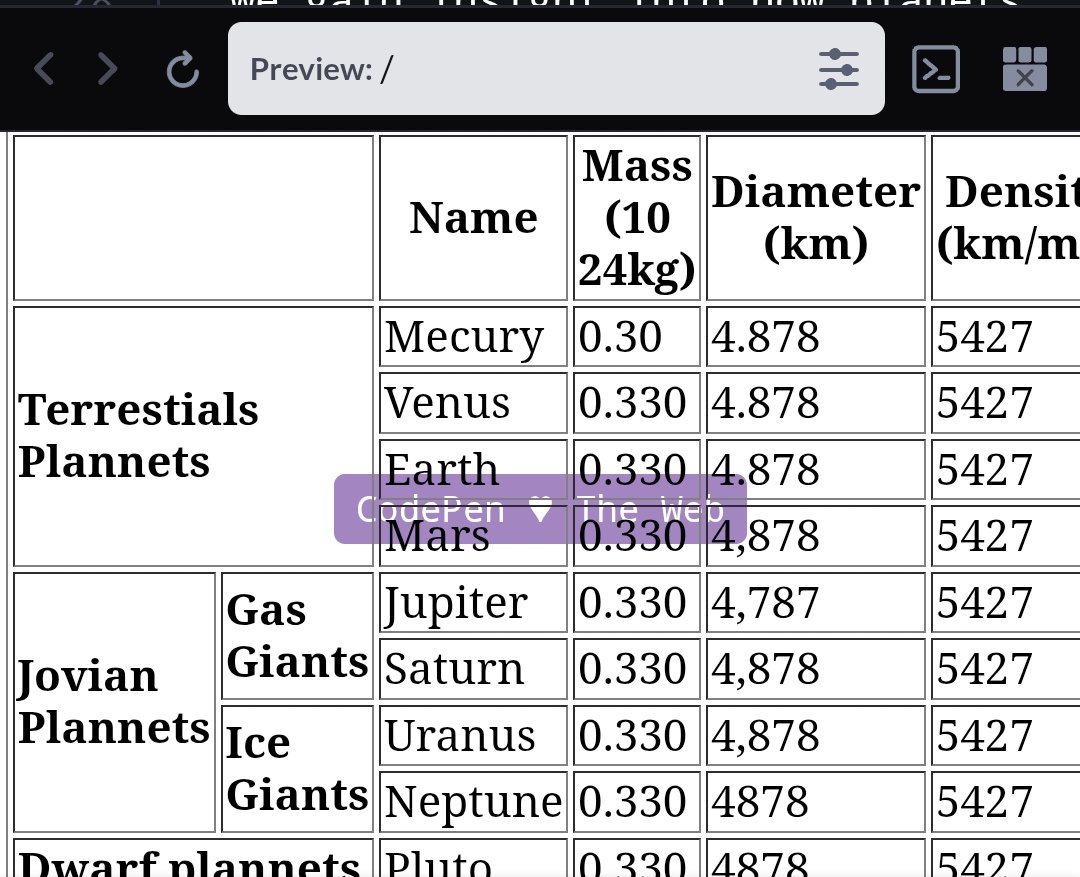Click Neptune's diameter value 4878

coord(816,802)
